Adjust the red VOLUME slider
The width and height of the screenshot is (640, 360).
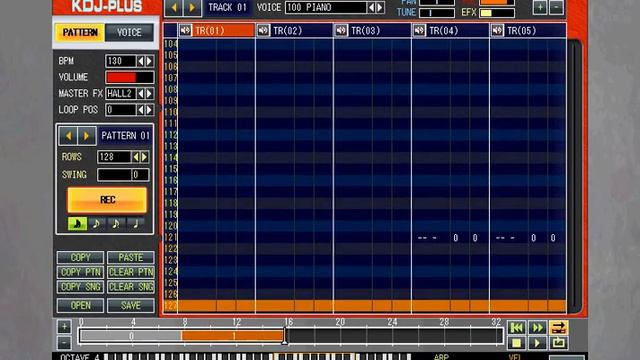click(x=130, y=77)
